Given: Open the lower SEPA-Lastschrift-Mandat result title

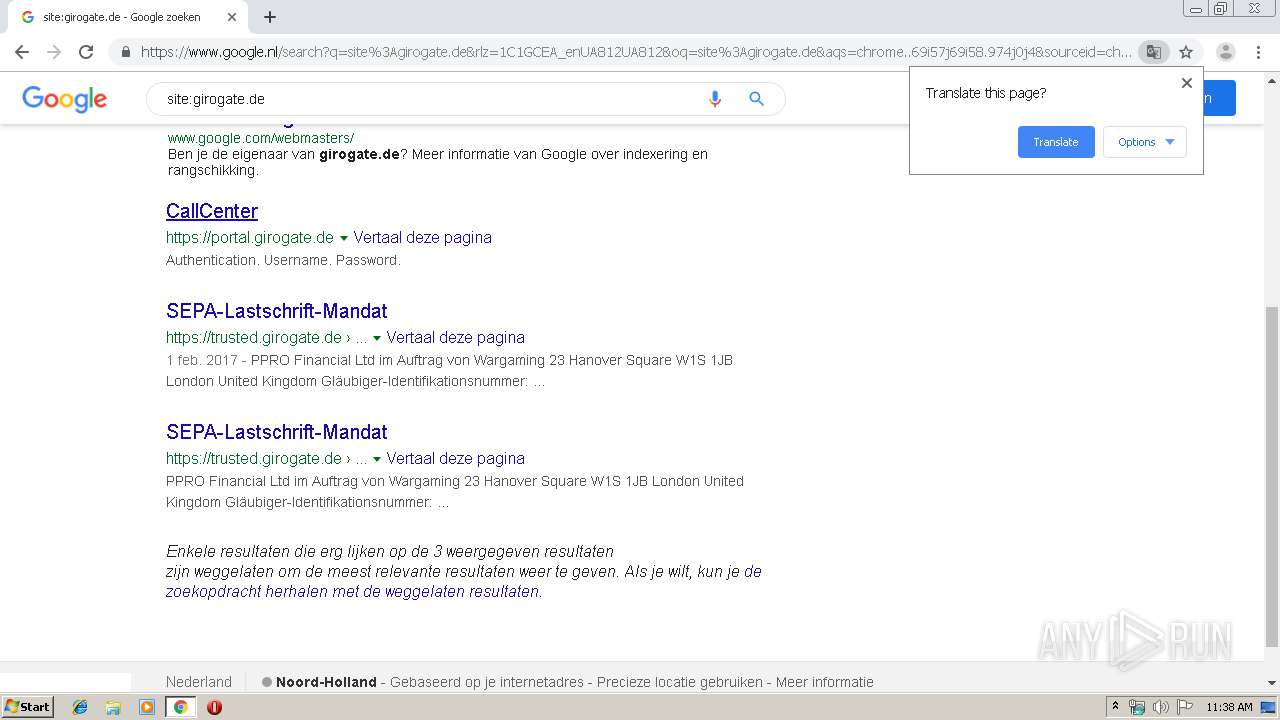Looking at the screenshot, I should point(276,432).
